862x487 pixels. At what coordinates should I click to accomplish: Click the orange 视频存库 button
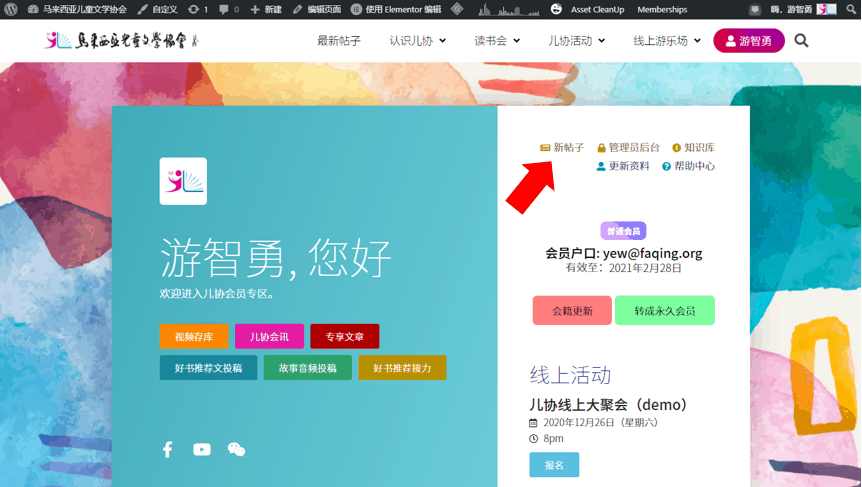(194, 337)
